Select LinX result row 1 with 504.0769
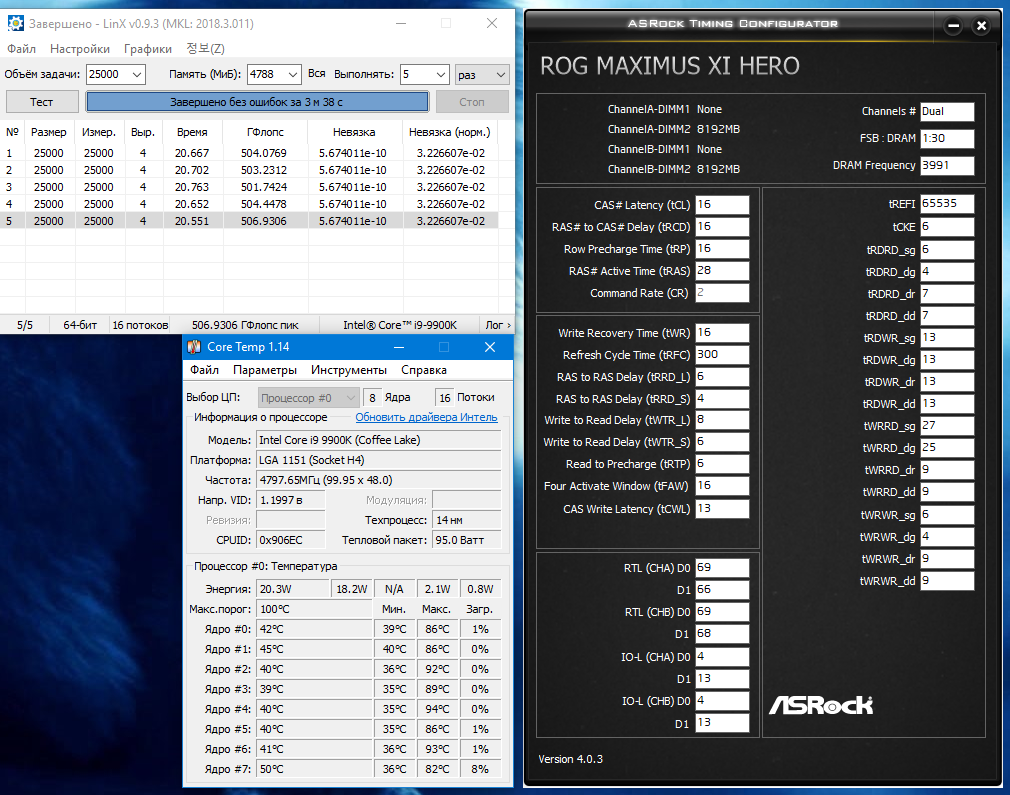1010x795 pixels. (249, 153)
